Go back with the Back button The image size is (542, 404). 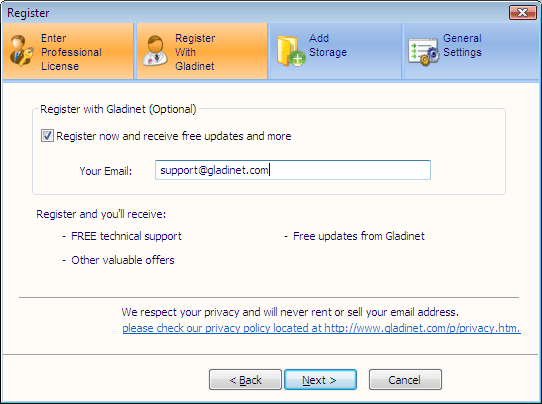click(x=245, y=380)
